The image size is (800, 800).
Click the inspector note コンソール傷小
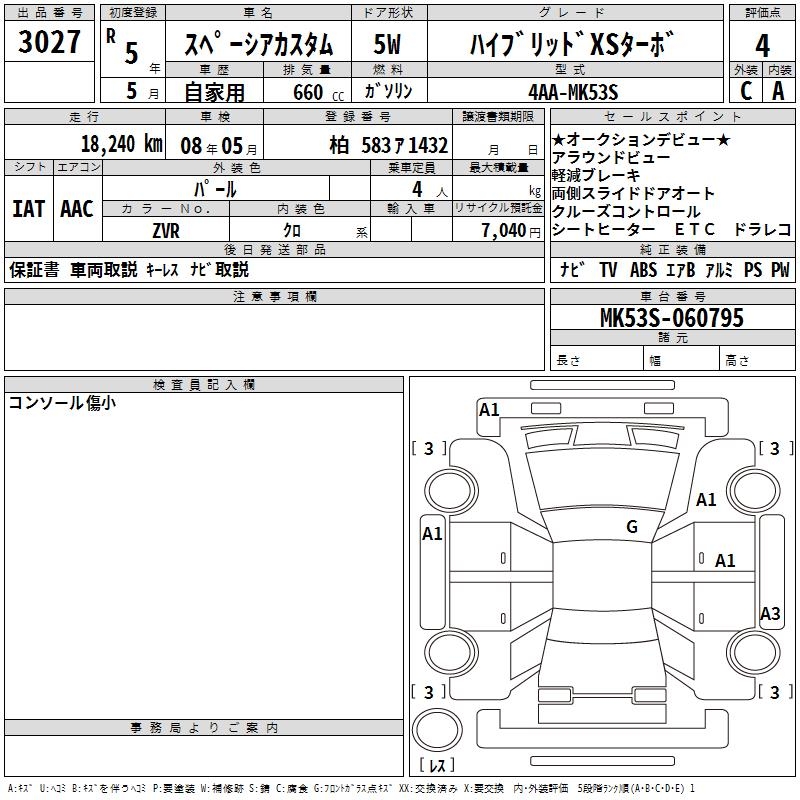coord(62,403)
